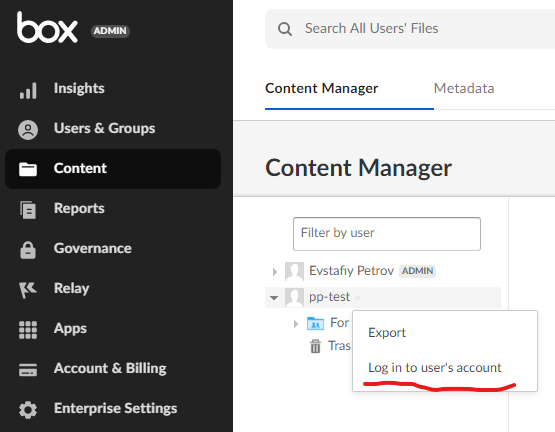Click the Apps grid icon
The width and height of the screenshot is (555, 432).
point(28,330)
